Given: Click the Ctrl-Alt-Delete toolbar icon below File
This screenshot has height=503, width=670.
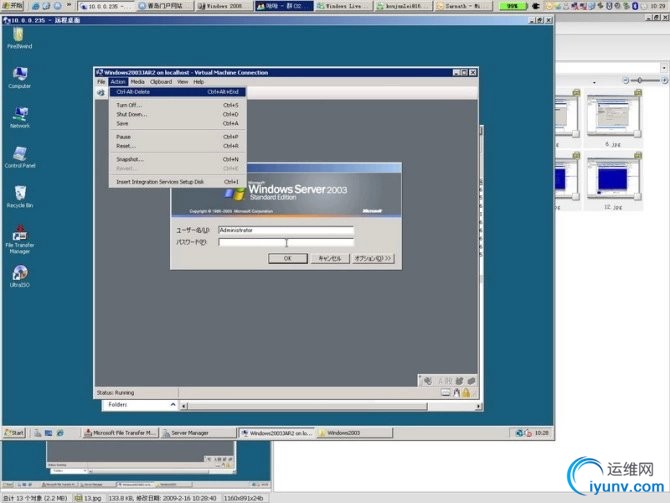Looking at the screenshot, I should tap(101, 92).
